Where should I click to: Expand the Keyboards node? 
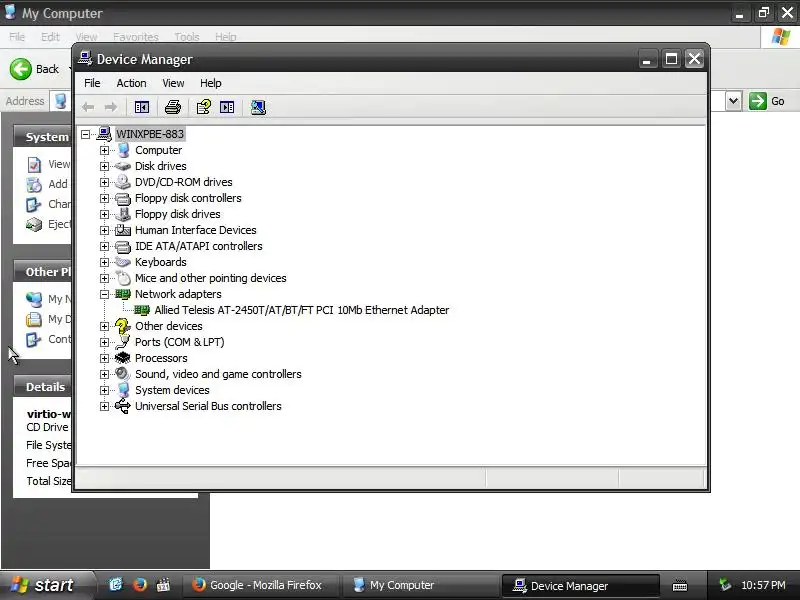tap(104, 262)
